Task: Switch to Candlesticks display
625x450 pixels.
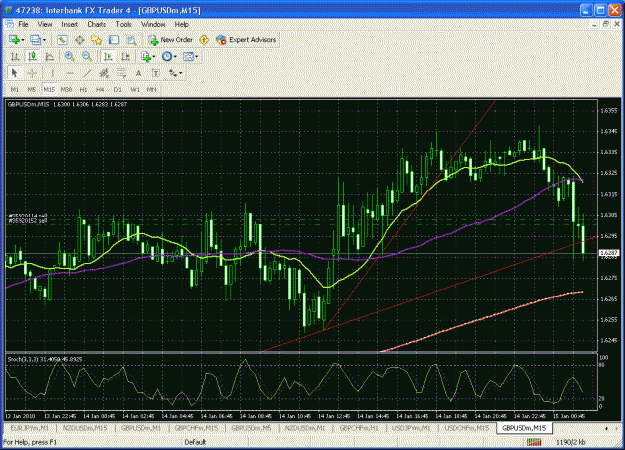Action: coord(32,57)
